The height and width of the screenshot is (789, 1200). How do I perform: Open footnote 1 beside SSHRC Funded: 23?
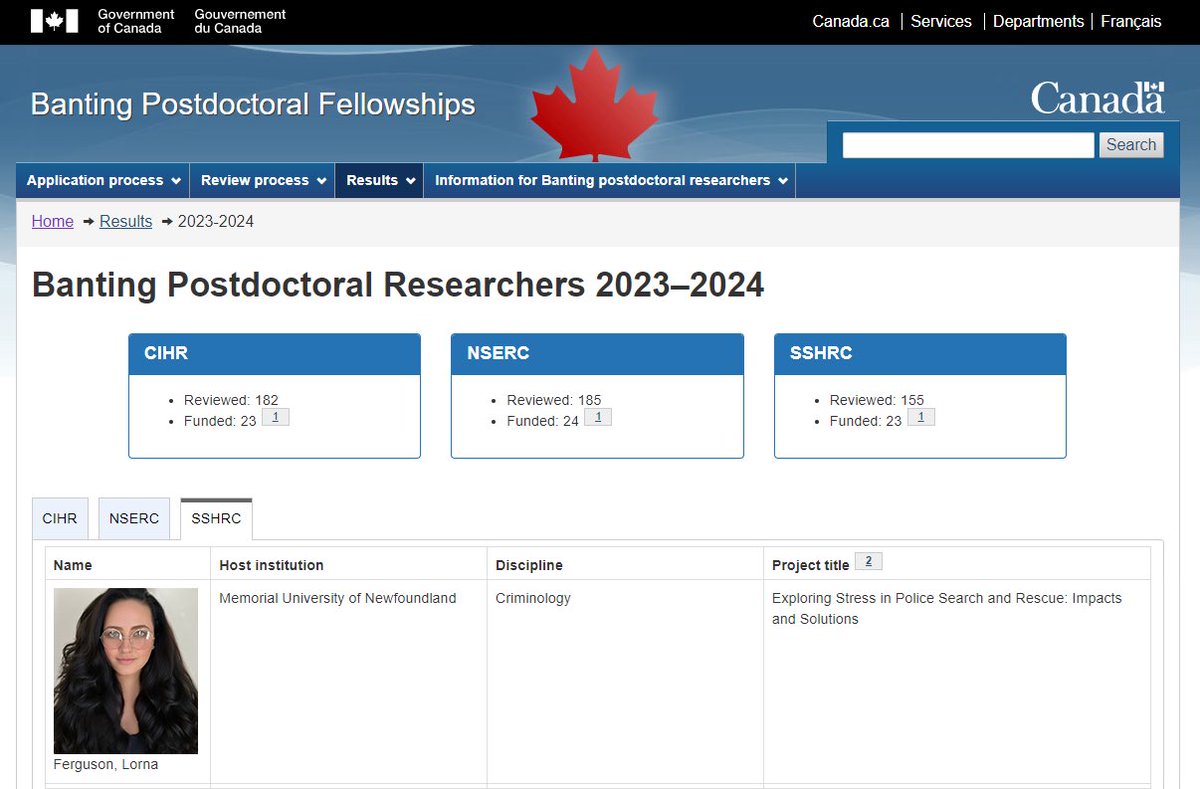tap(921, 417)
